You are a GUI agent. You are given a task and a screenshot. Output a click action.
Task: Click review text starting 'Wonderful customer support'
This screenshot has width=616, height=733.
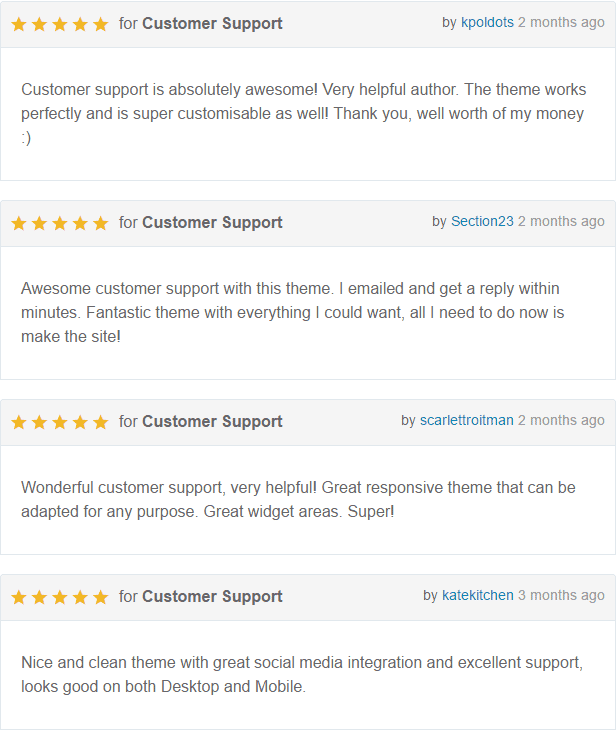point(298,499)
